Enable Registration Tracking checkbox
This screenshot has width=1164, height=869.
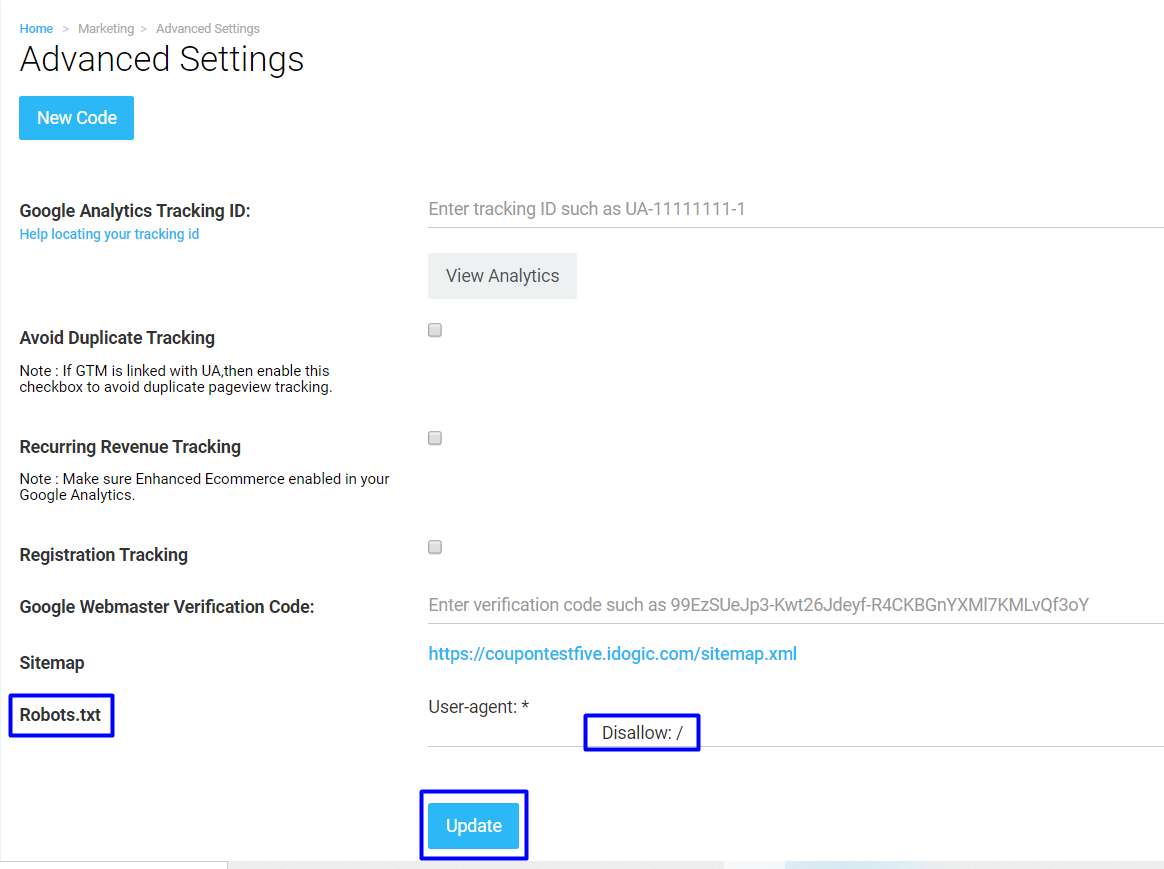435,548
